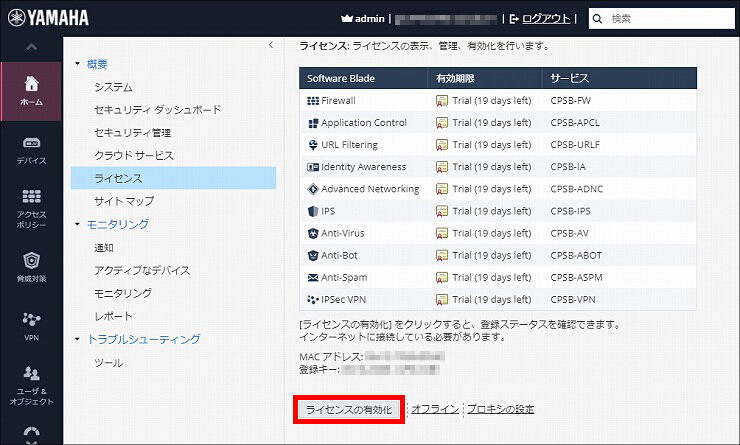
Task: Click Anti-Virus trial days left text
Action: tap(492, 233)
